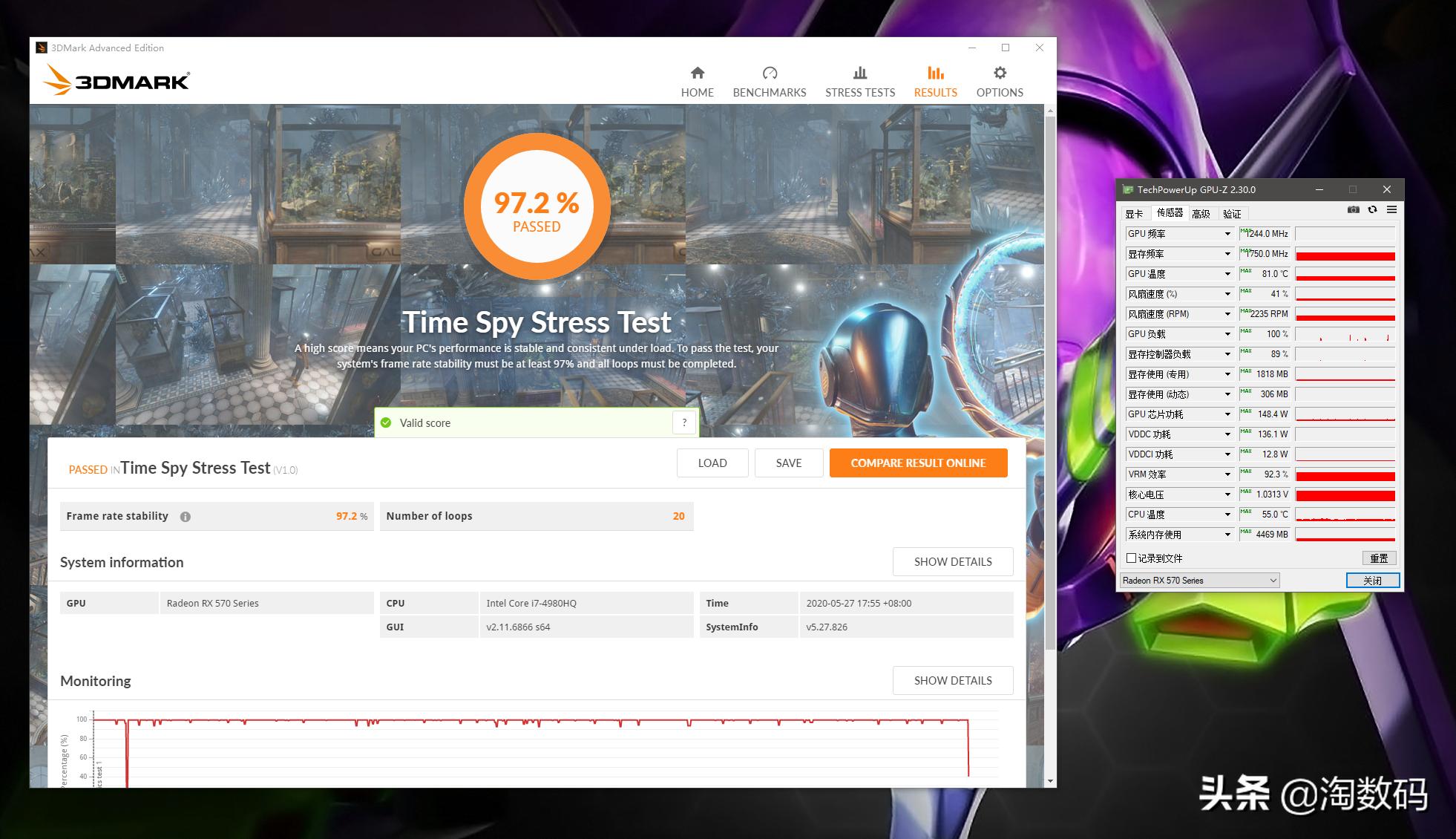Switch to the 显卡 tab in GPU-Z
Viewport: 1456px width, 839px height.
click(x=1134, y=214)
